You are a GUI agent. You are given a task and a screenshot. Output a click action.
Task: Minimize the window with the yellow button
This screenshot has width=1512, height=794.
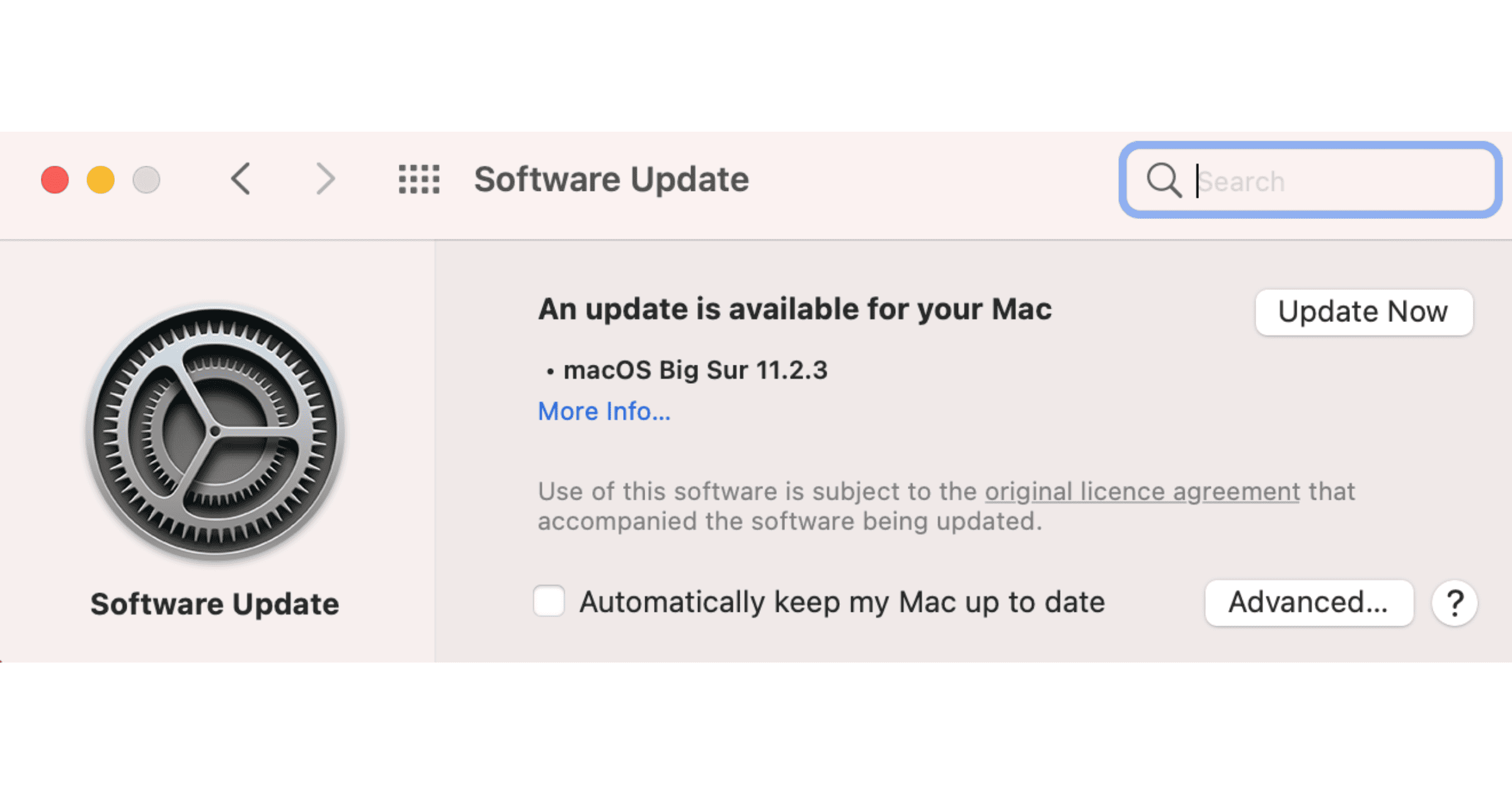click(101, 180)
